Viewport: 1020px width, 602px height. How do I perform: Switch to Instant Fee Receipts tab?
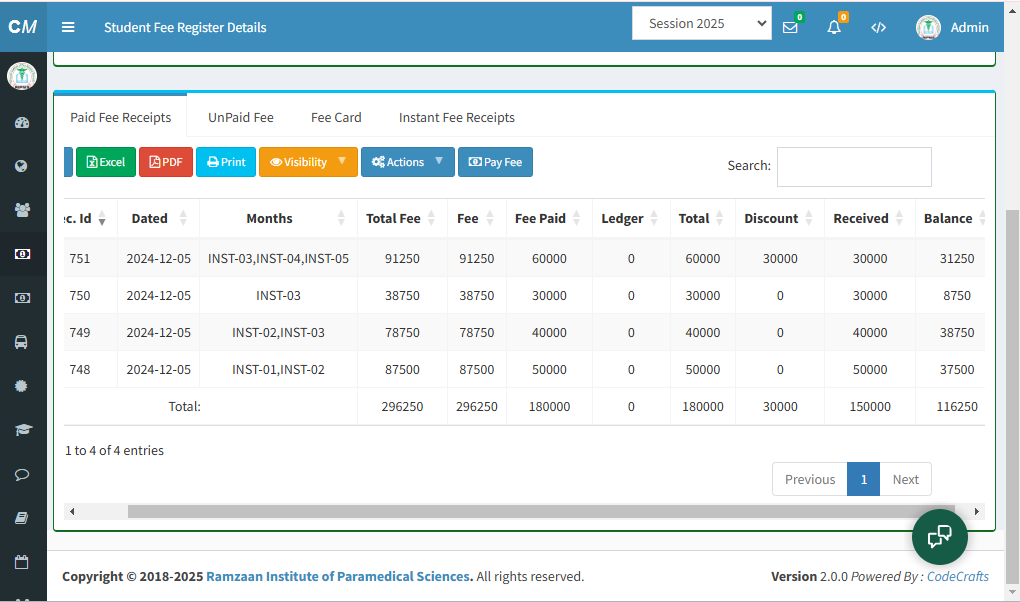click(x=456, y=117)
